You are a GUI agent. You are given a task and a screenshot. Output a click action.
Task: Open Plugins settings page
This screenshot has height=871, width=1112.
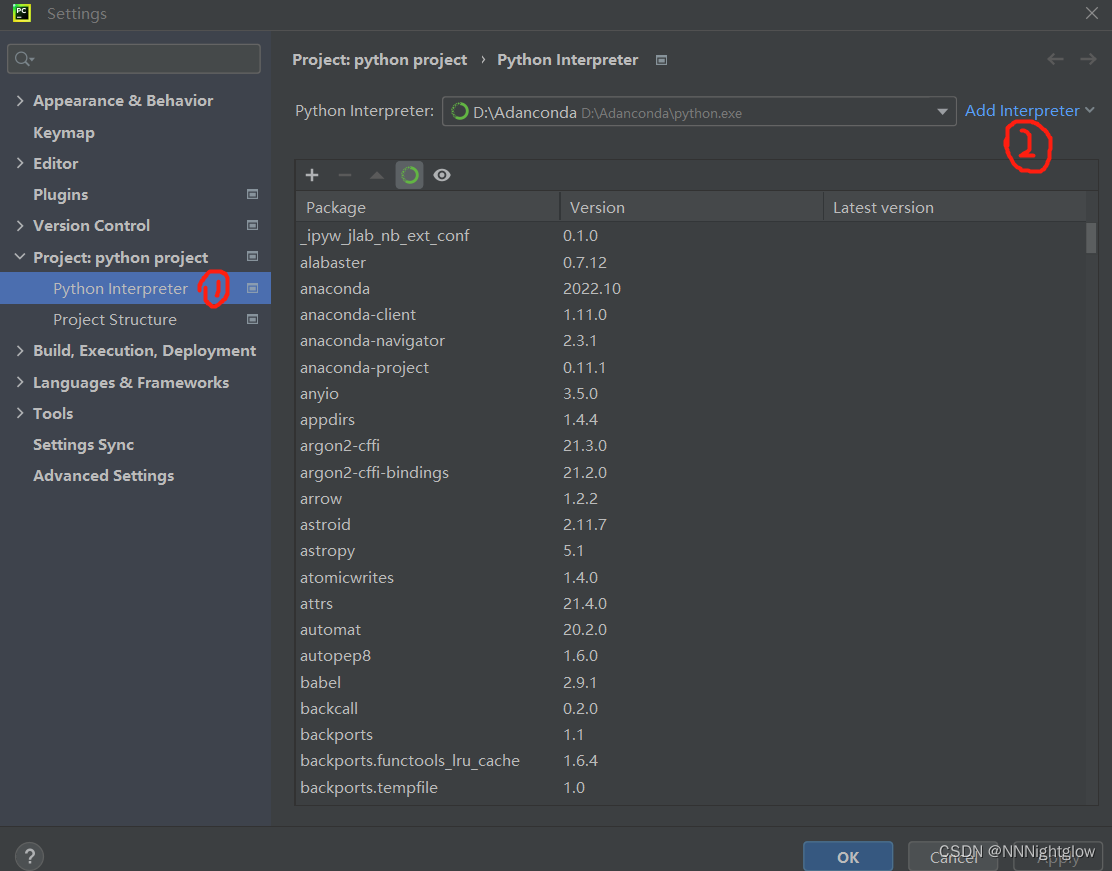pyautogui.click(x=61, y=194)
